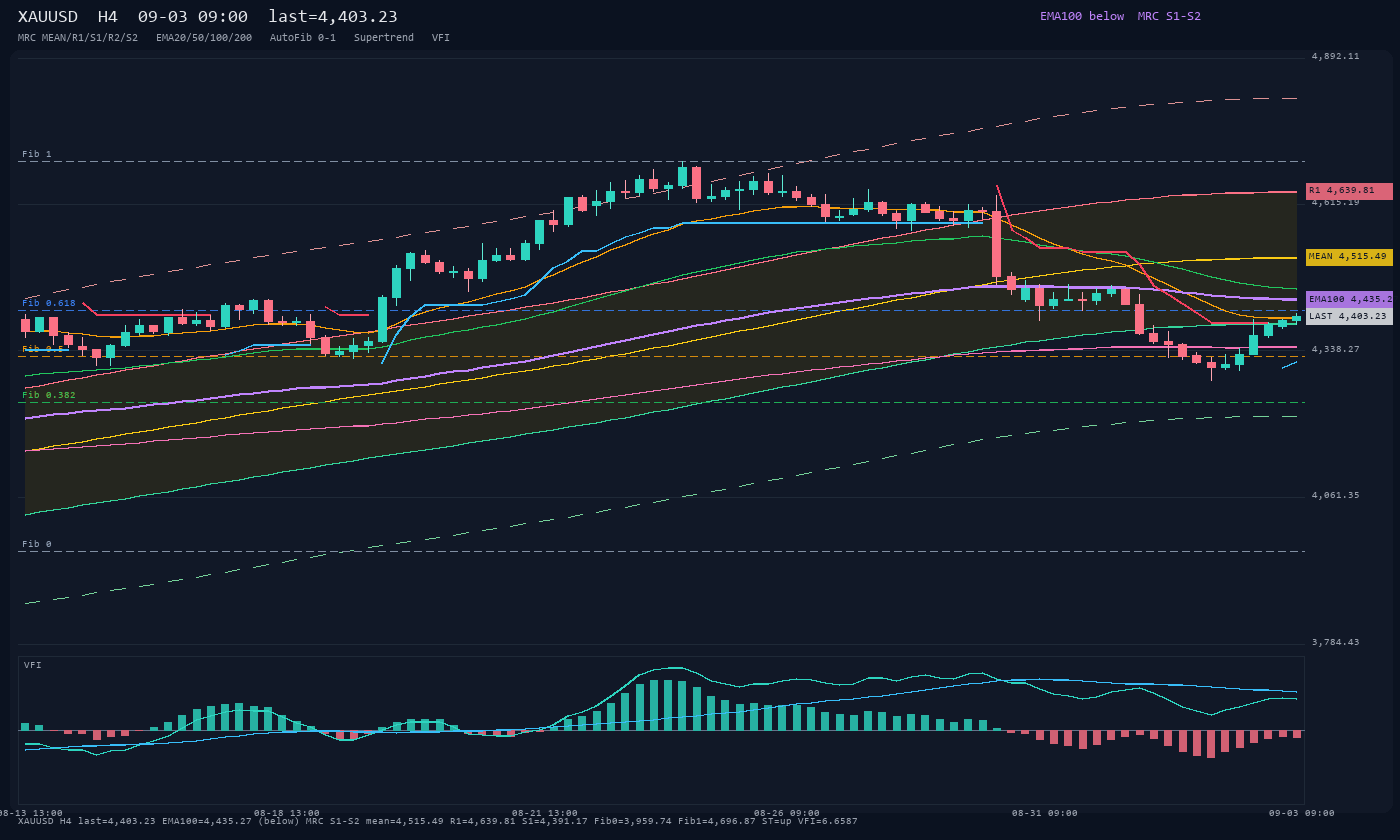Click the 08-18 13:00 time axis label
This screenshot has width=1400, height=840.
(287, 813)
